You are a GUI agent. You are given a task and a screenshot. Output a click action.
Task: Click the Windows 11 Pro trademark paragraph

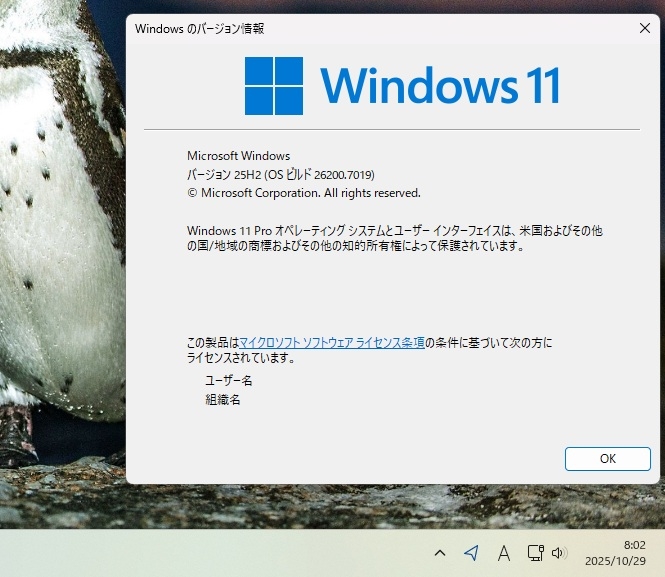click(394, 238)
